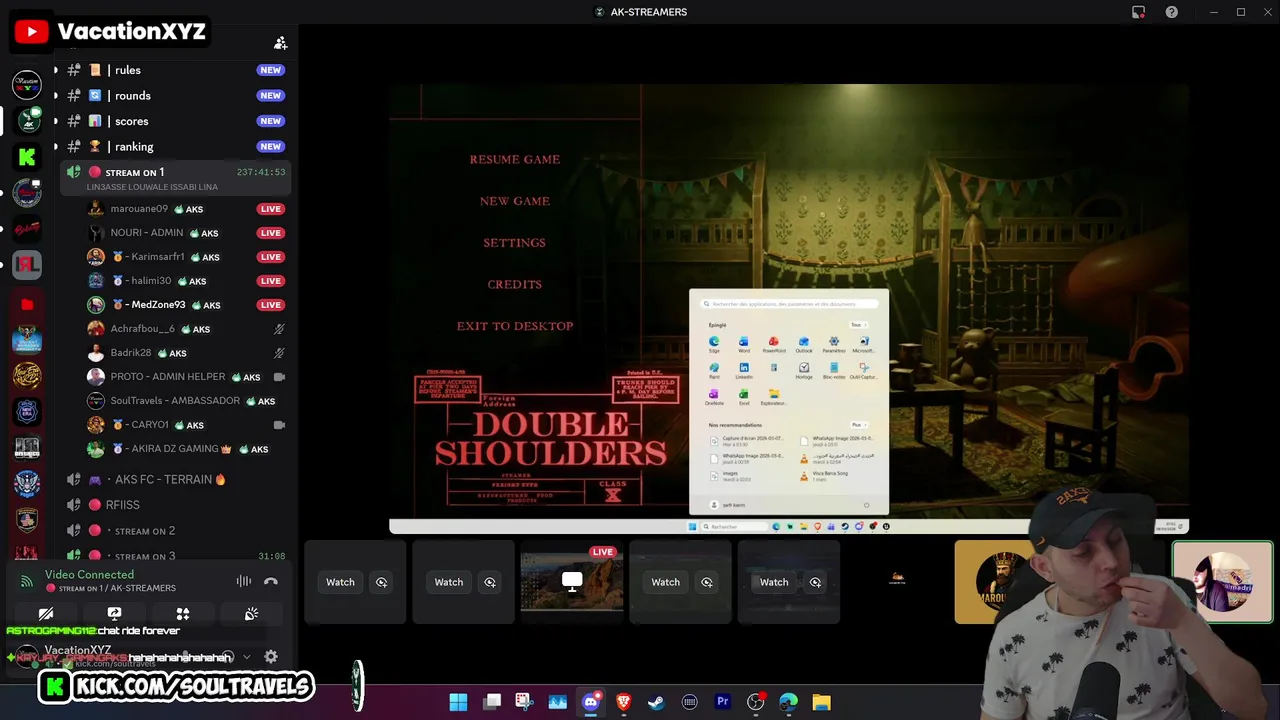The width and height of the screenshot is (1280, 720).
Task: Open the soundboard icon
Action: pos(251,614)
